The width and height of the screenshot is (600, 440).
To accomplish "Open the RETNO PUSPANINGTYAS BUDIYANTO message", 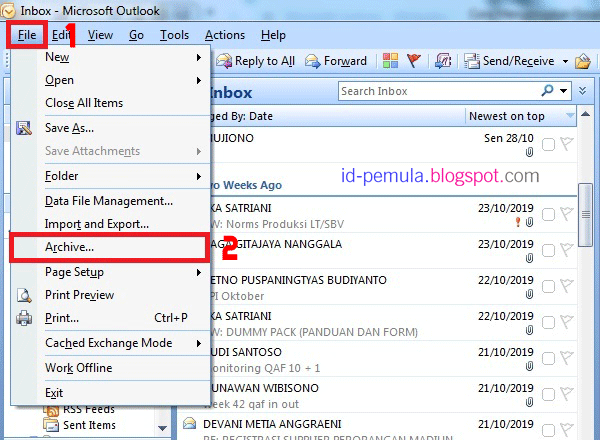I will tap(393, 287).
